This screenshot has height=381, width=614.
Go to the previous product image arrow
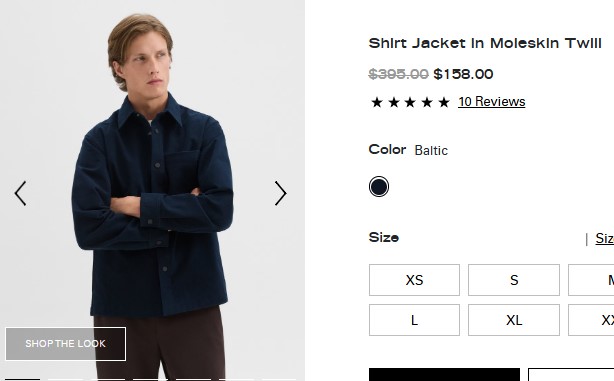click(20, 193)
